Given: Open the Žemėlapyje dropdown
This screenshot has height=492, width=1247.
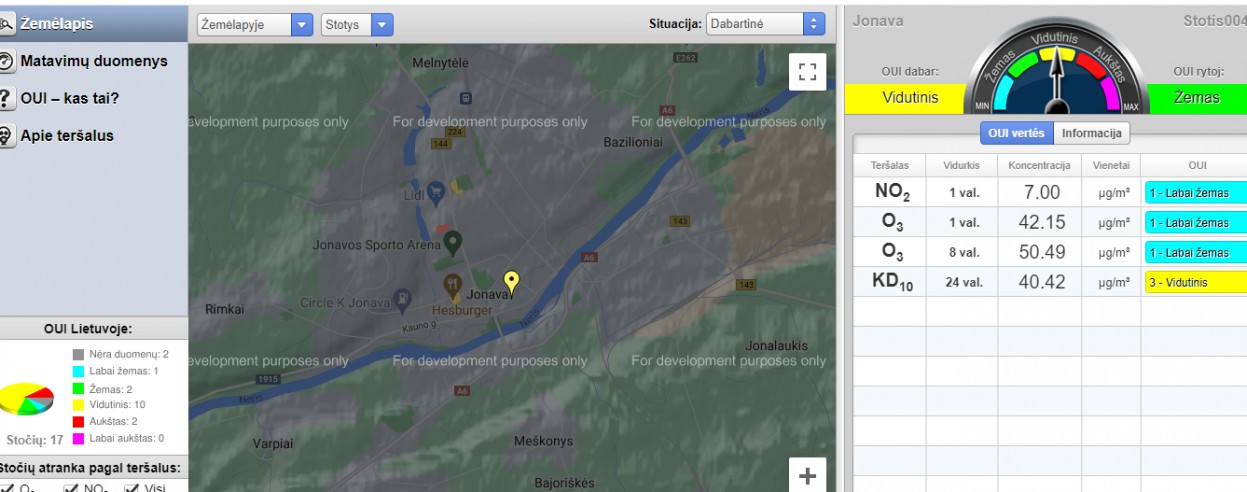Looking at the screenshot, I should 255,25.
